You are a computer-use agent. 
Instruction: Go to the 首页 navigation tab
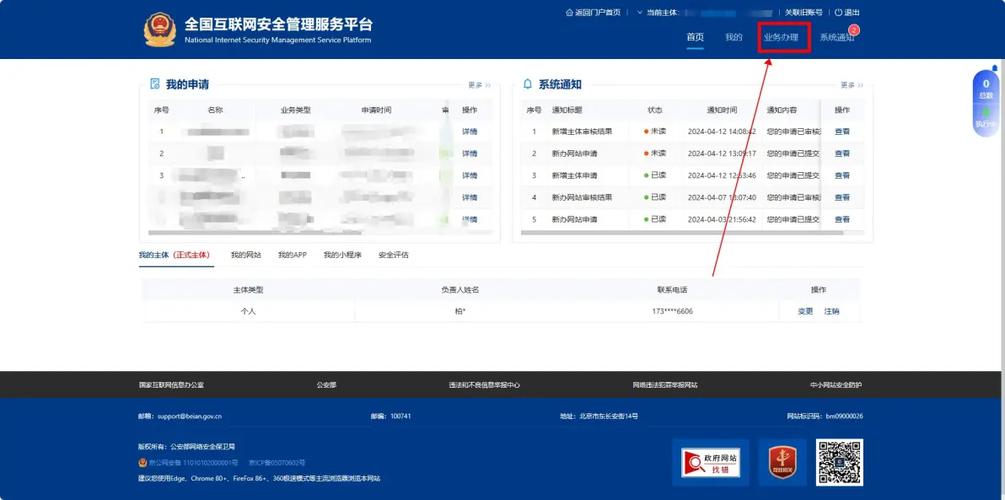(695, 37)
